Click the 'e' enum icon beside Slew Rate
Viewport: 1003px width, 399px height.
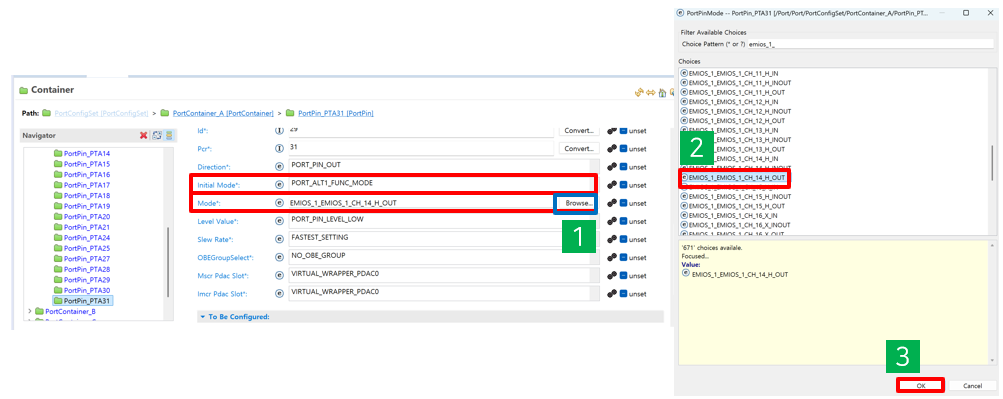(x=279, y=239)
